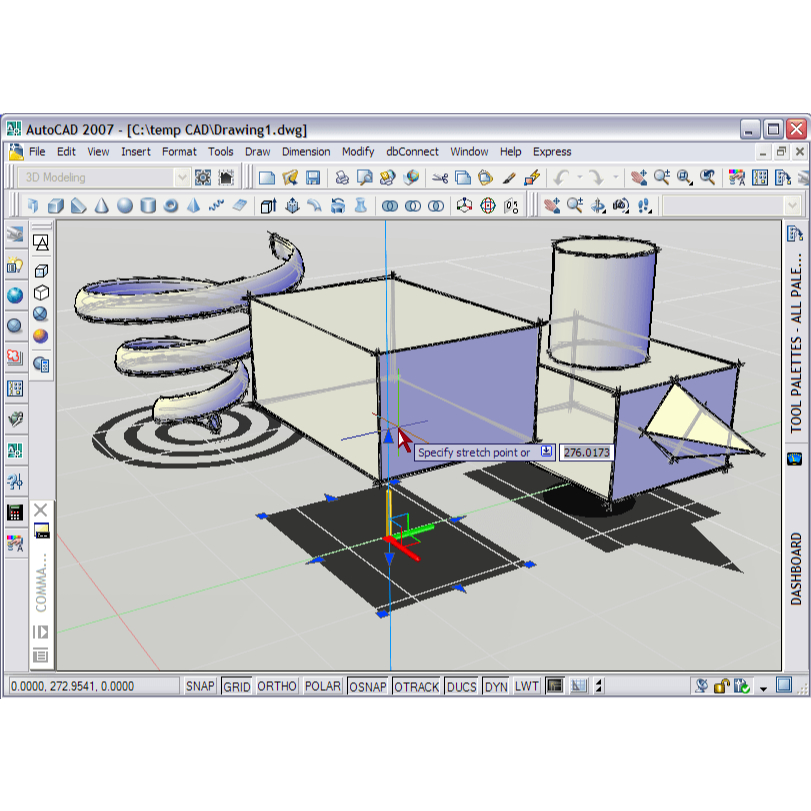Screen dimensions: 811x811
Task: Select the Cylinder solid tool
Action: 148,206
